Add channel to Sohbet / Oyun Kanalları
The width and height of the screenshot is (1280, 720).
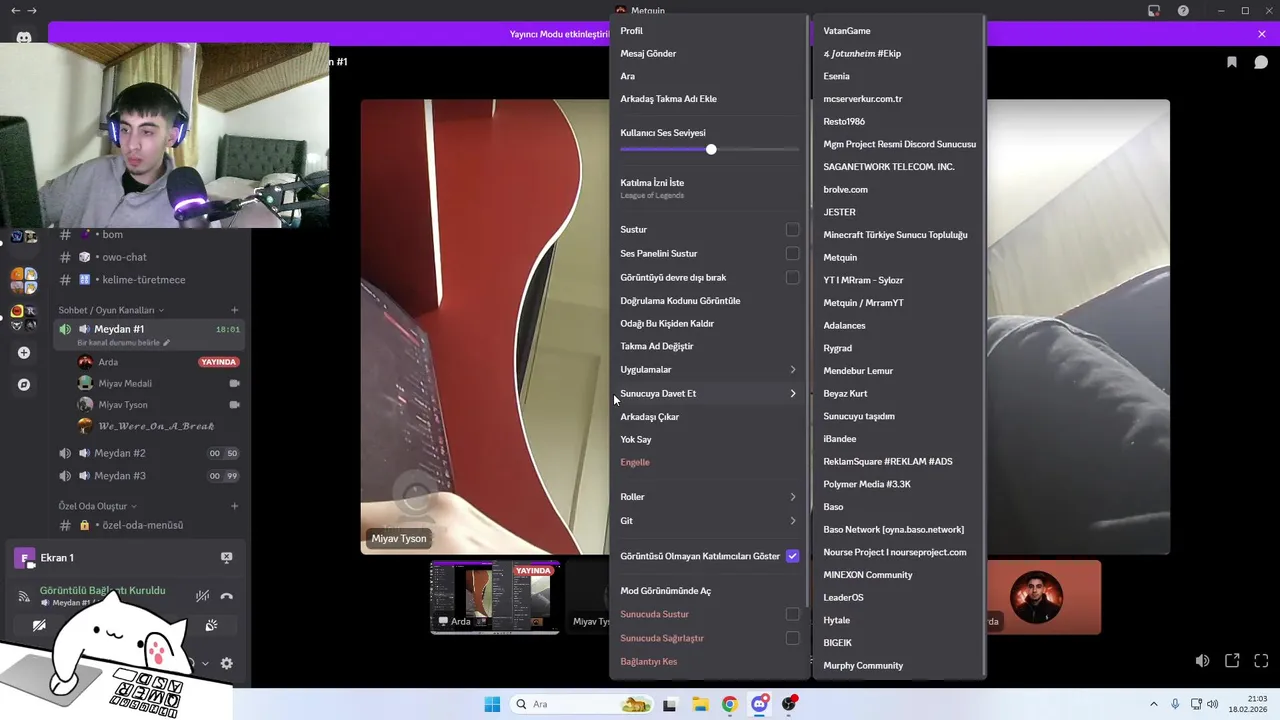click(234, 310)
